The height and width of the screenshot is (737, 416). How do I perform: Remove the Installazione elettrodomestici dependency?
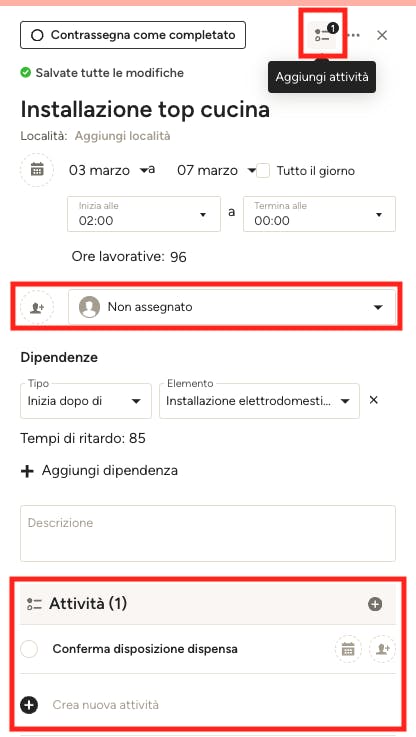(374, 400)
